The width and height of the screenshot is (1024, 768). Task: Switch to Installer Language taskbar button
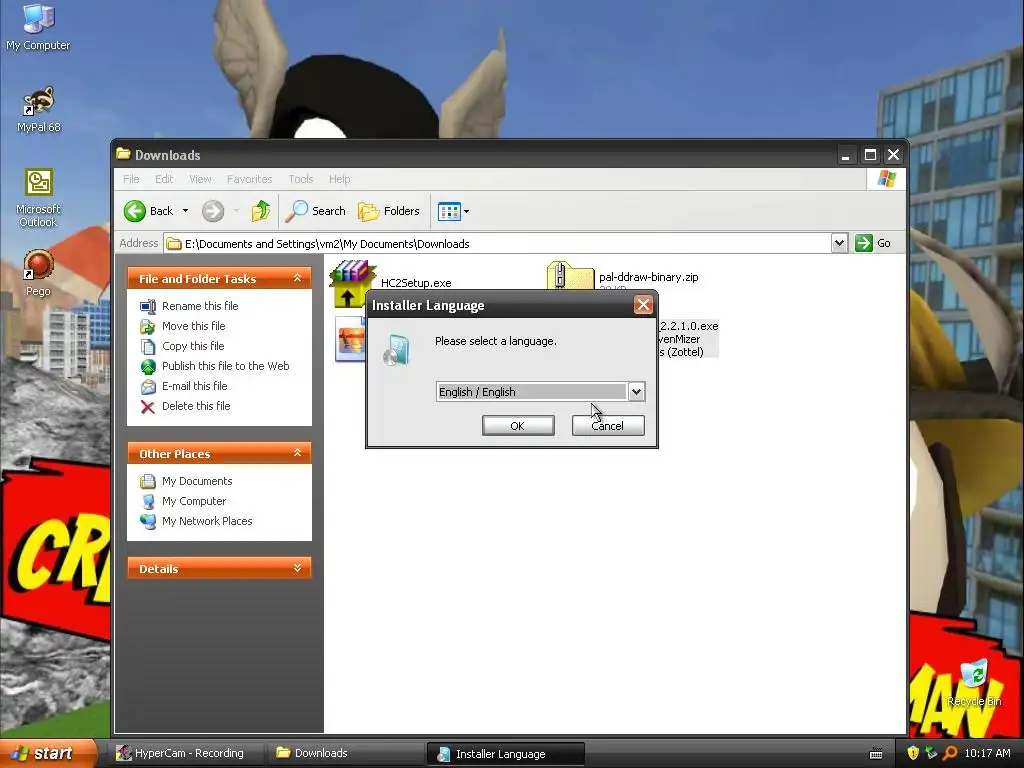(505, 754)
